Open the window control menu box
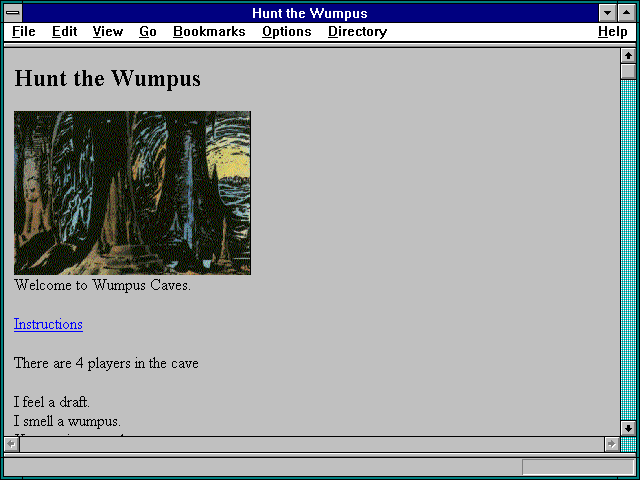The image size is (640, 480). point(13,13)
